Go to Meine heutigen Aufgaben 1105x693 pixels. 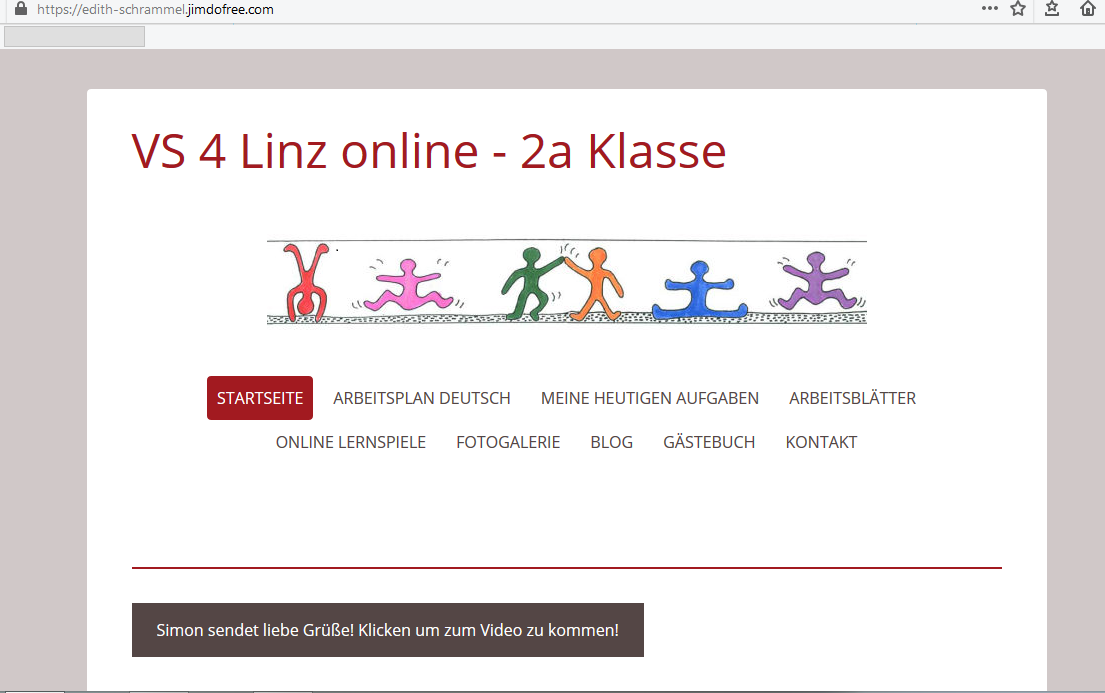[x=650, y=398]
